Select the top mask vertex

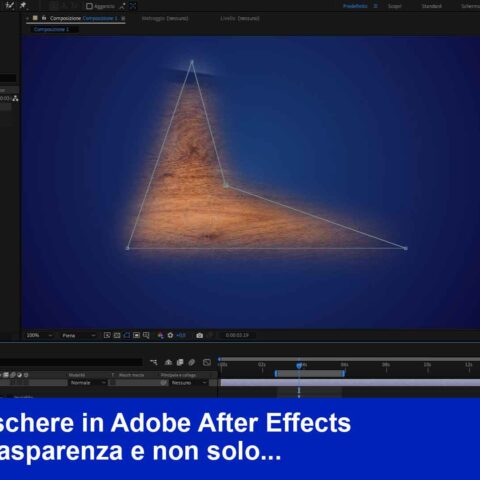192,62
